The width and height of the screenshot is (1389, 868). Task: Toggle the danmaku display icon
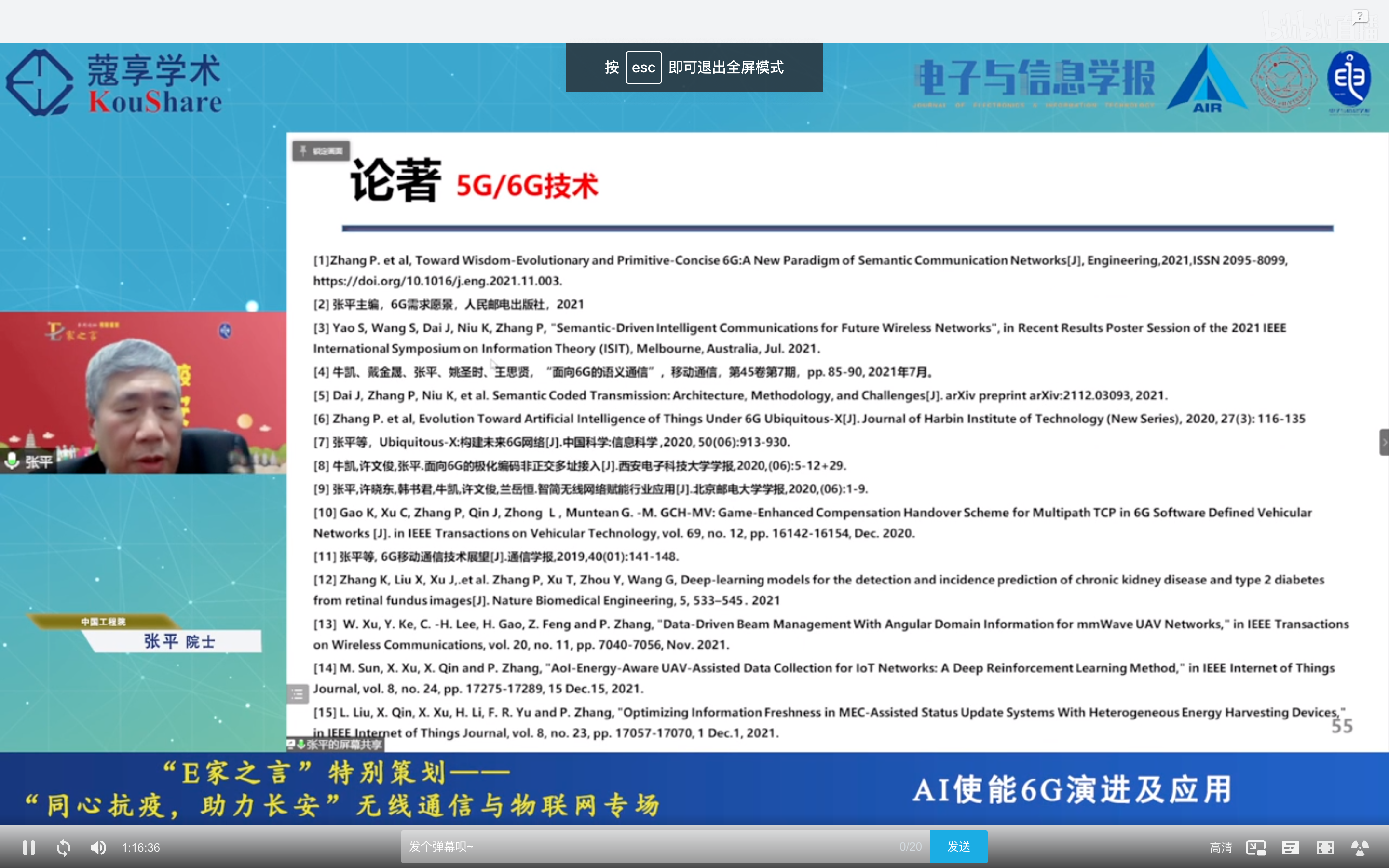click(1290, 847)
